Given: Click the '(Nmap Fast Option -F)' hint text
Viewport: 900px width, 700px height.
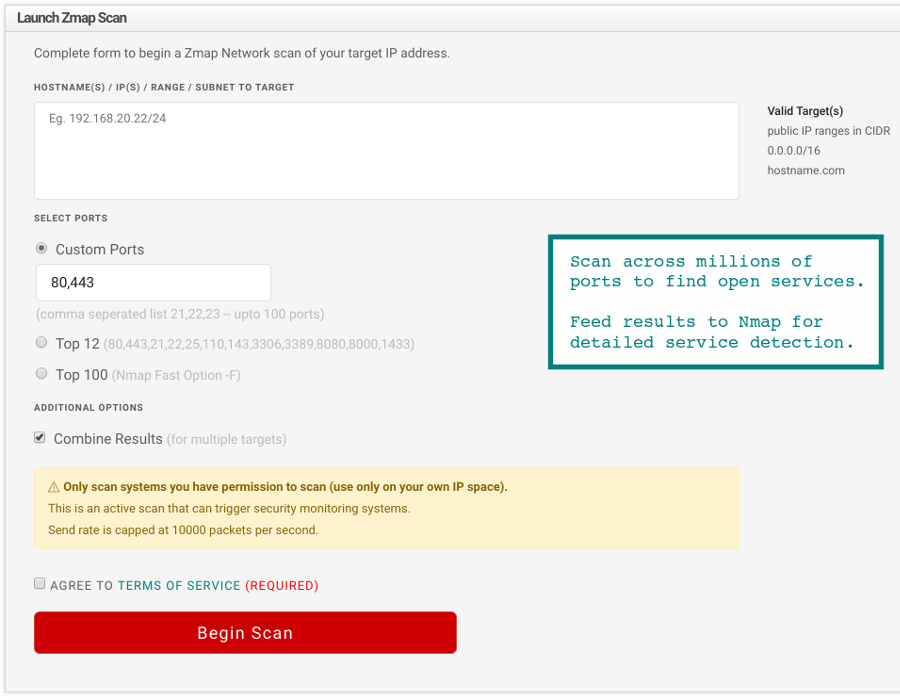Looking at the screenshot, I should (x=176, y=375).
